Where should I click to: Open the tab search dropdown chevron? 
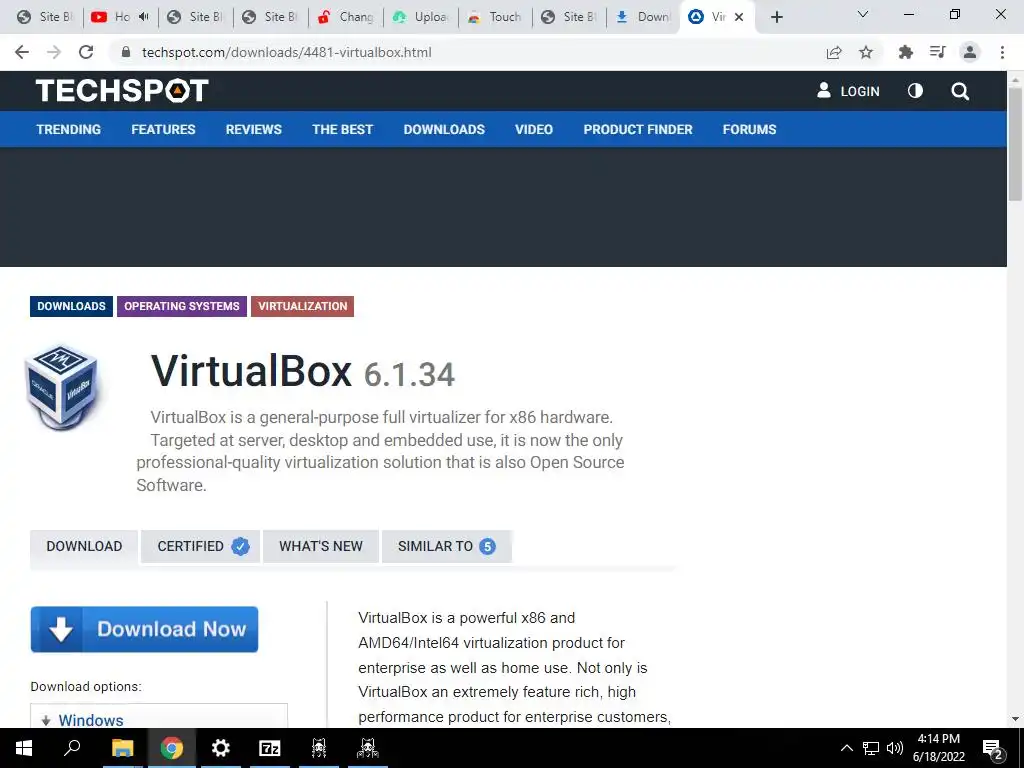coord(863,14)
